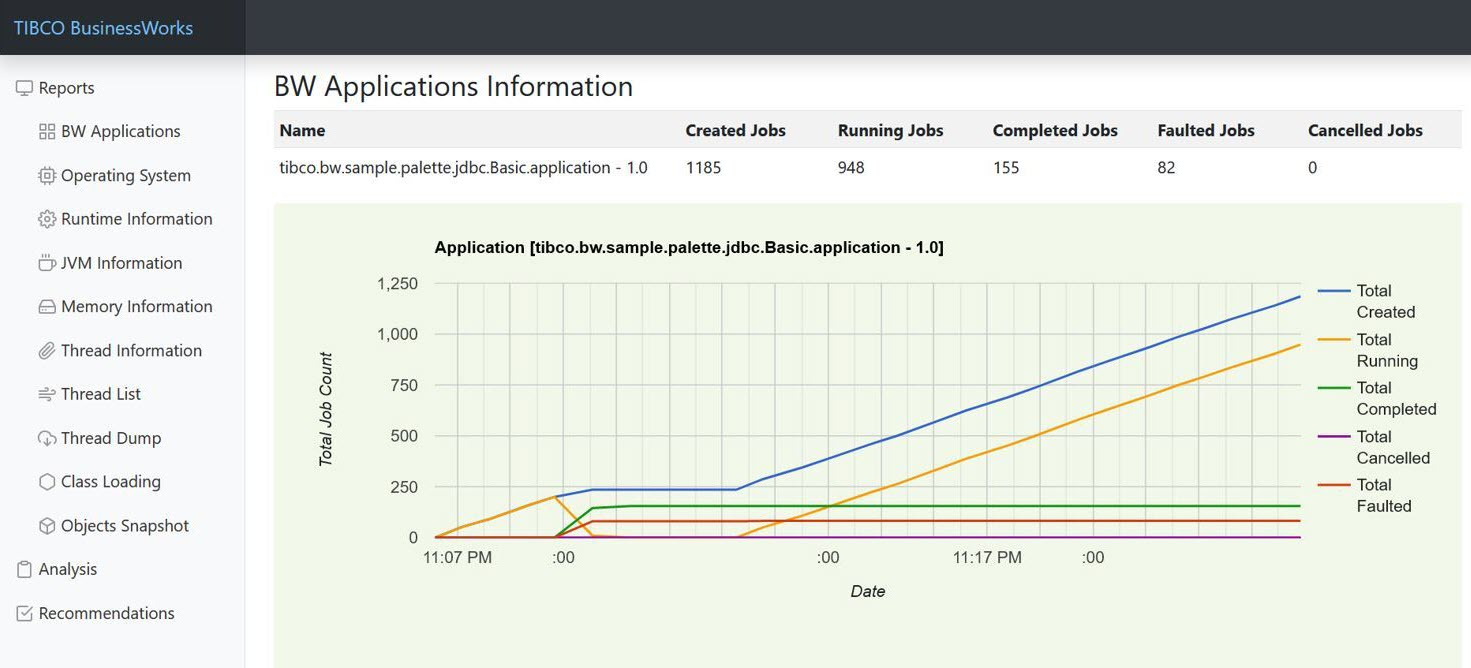Click the Name column header
Viewport: 1471px width, 668px height.
(302, 131)
